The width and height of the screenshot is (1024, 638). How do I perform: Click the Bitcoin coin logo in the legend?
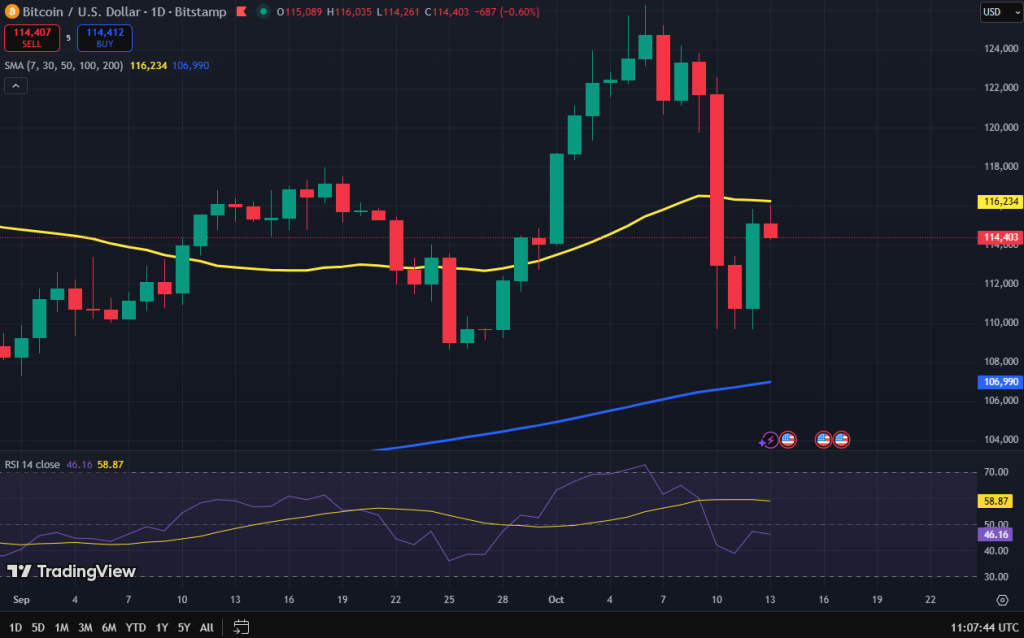[10, 12]
